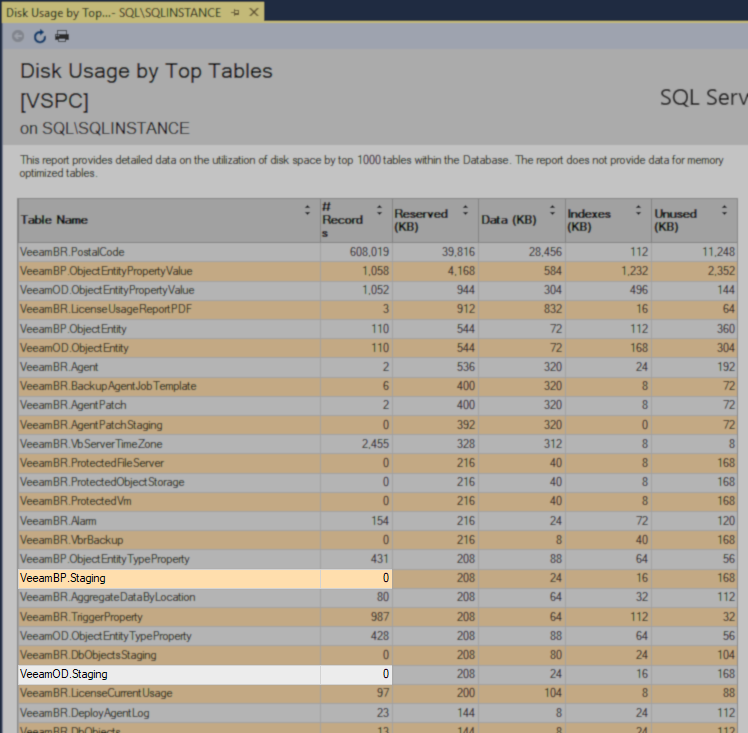
Task: Click the Indexes (KB) header label
Action: click(x=589, y=220)
